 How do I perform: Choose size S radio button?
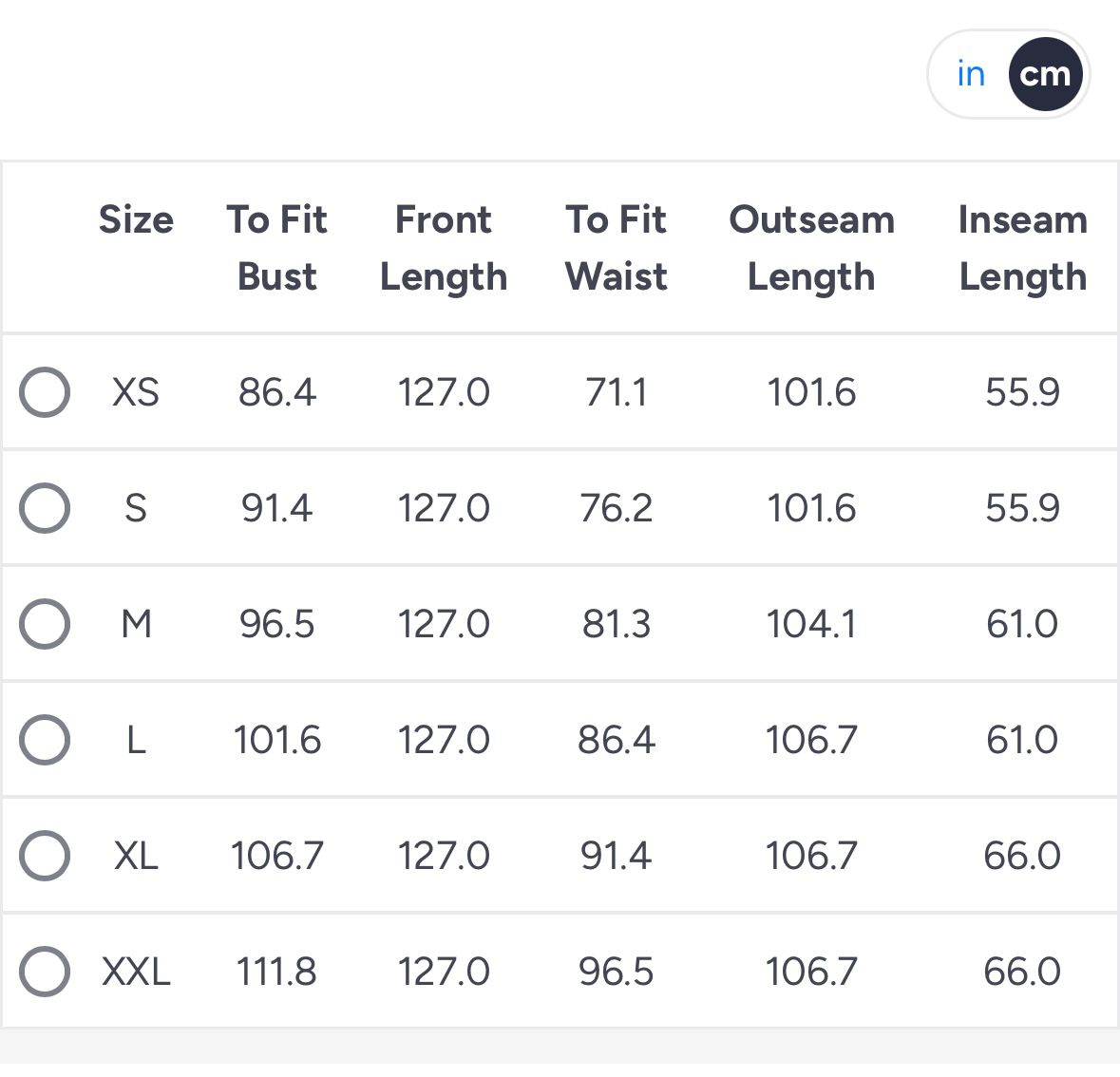click(45, 507)
